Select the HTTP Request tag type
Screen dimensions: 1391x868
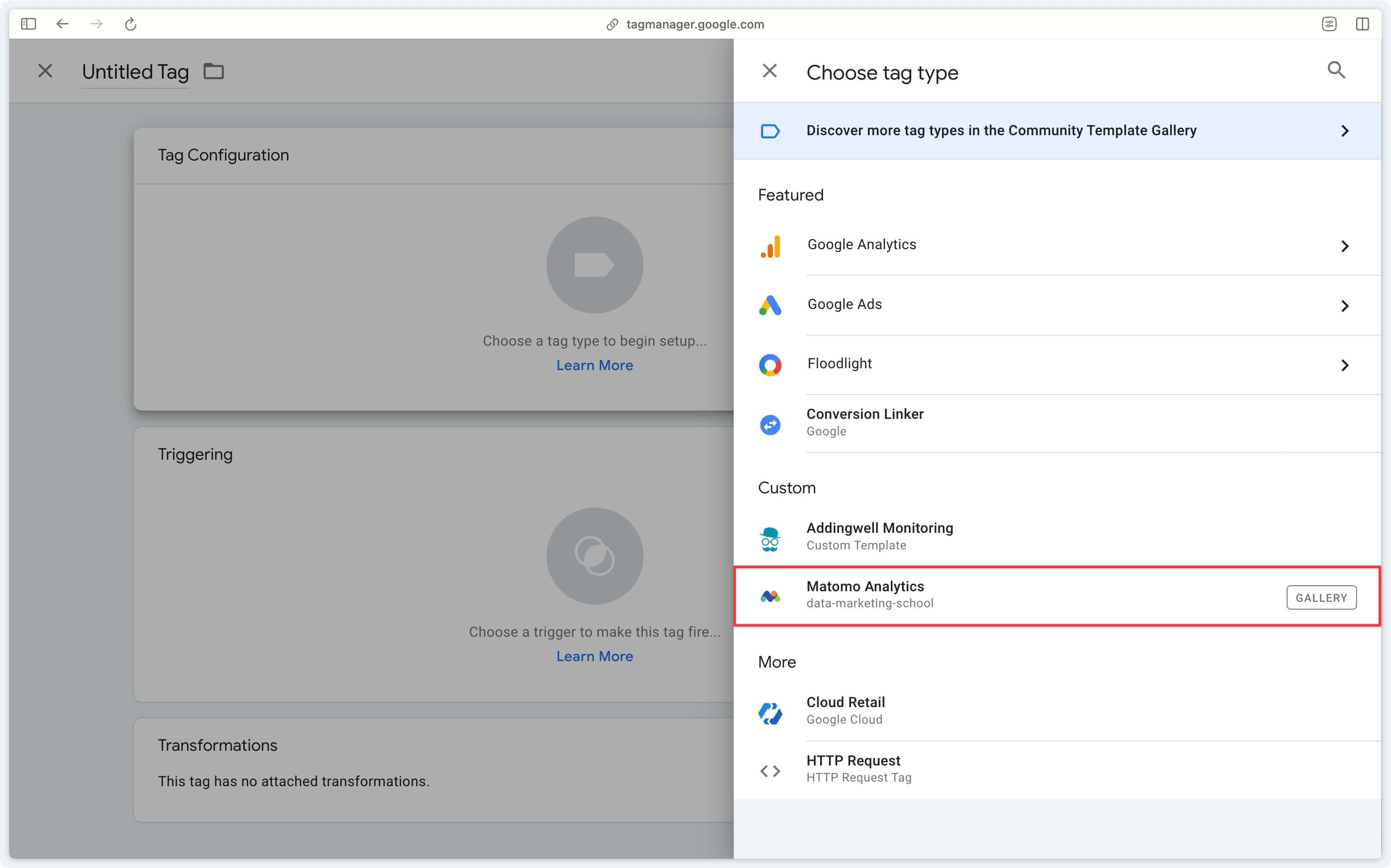(x=1057, y=769)
